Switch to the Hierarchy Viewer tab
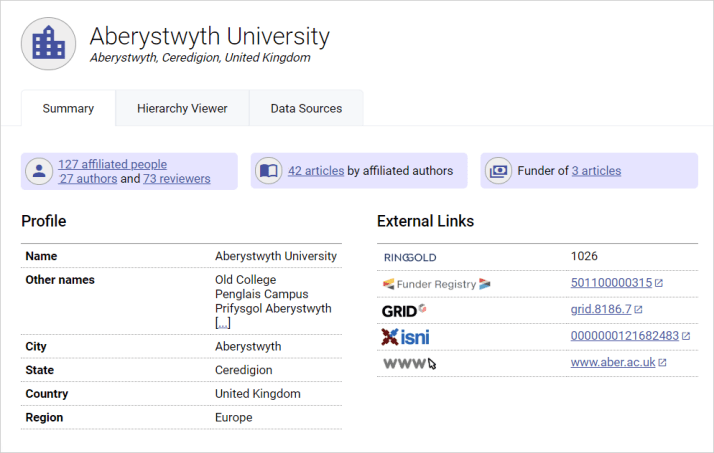The image size is (714, 453). coord(182,108)
